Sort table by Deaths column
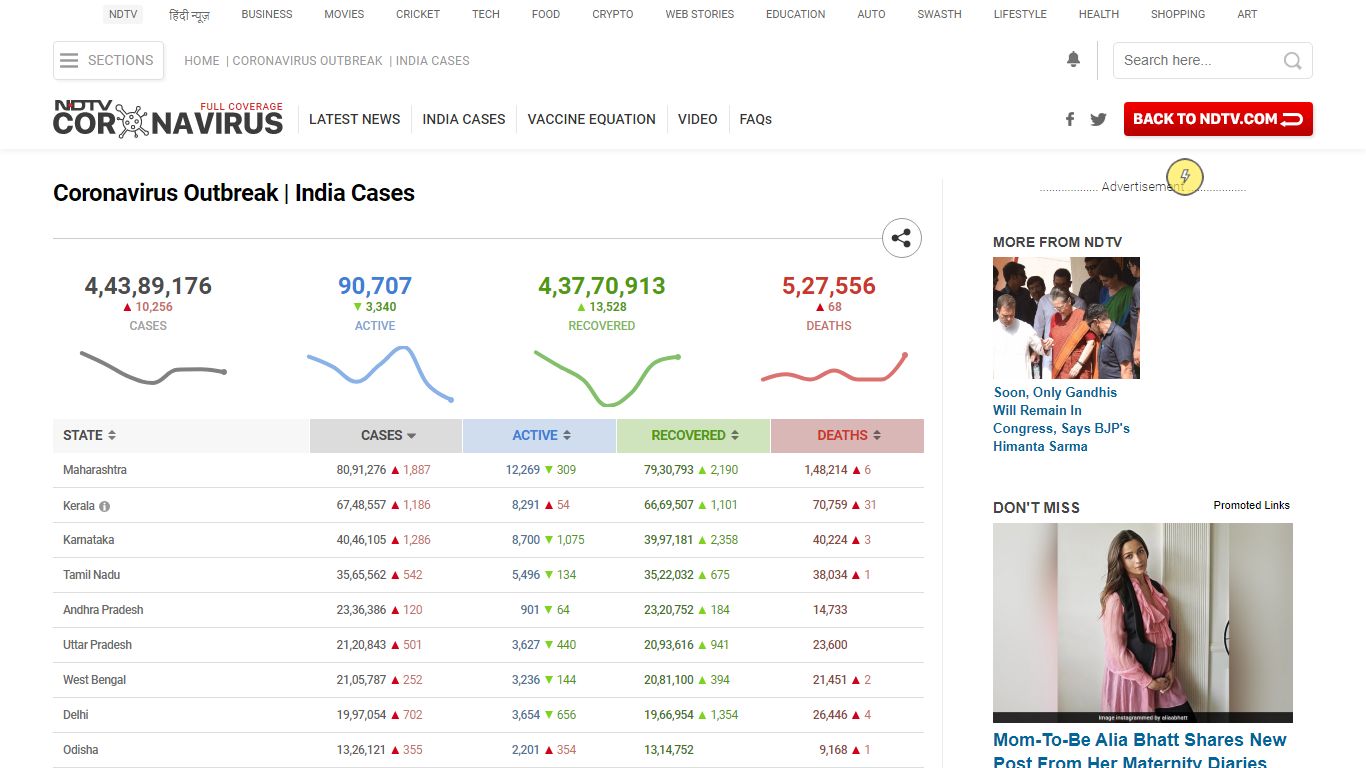 [848, 435]
